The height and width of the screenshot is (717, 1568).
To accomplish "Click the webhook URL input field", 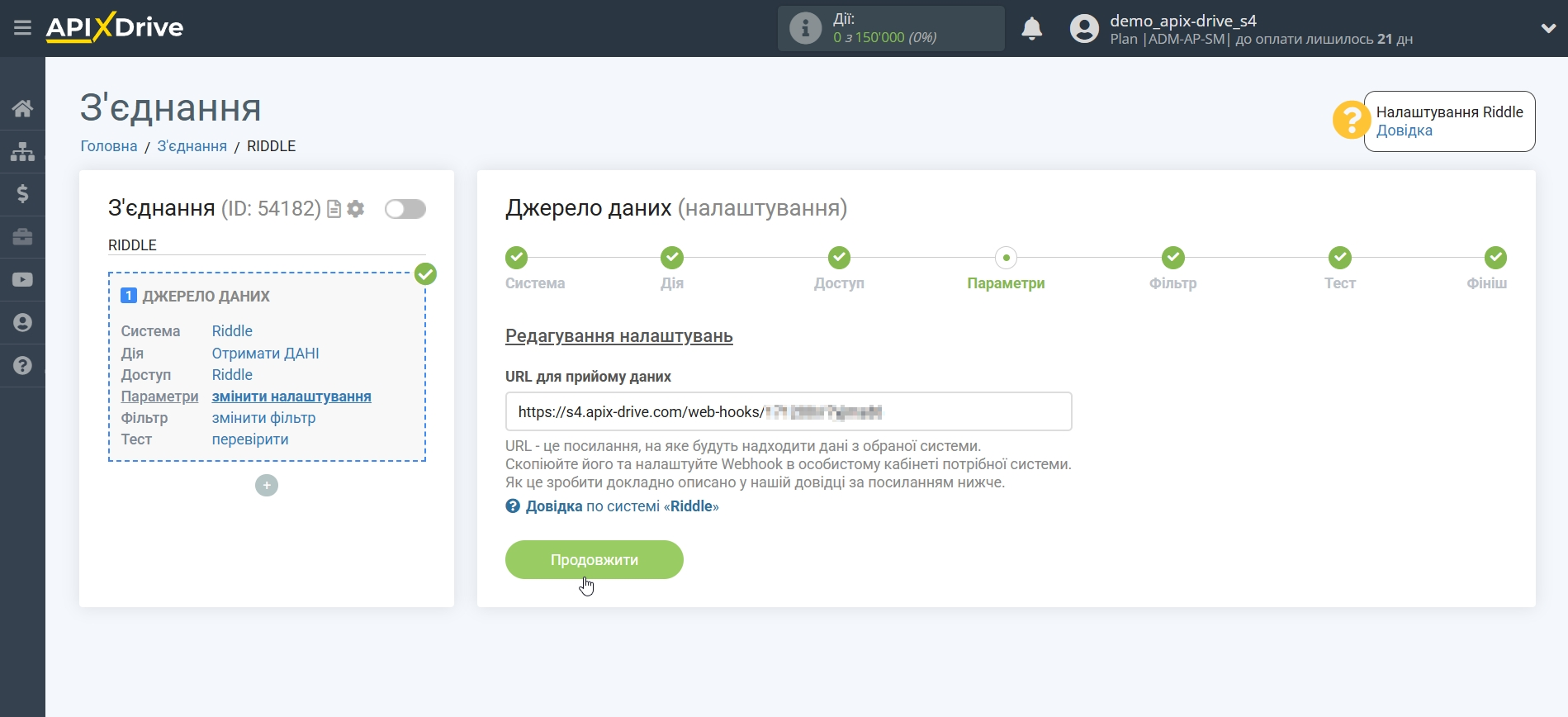I will (789, 411).
